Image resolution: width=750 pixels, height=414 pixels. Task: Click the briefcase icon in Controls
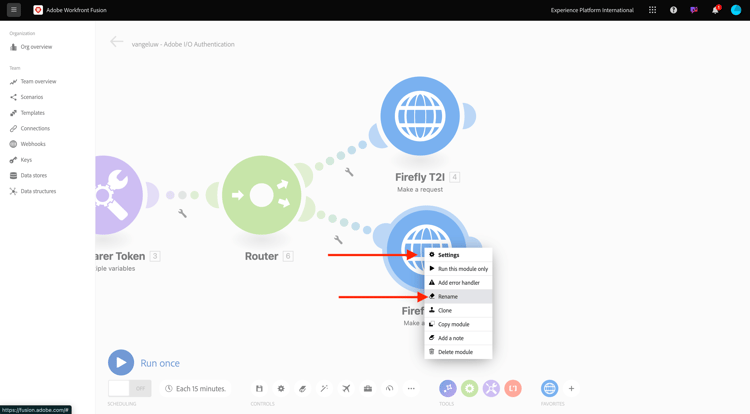pyautogui.click(x=367, y=389)
